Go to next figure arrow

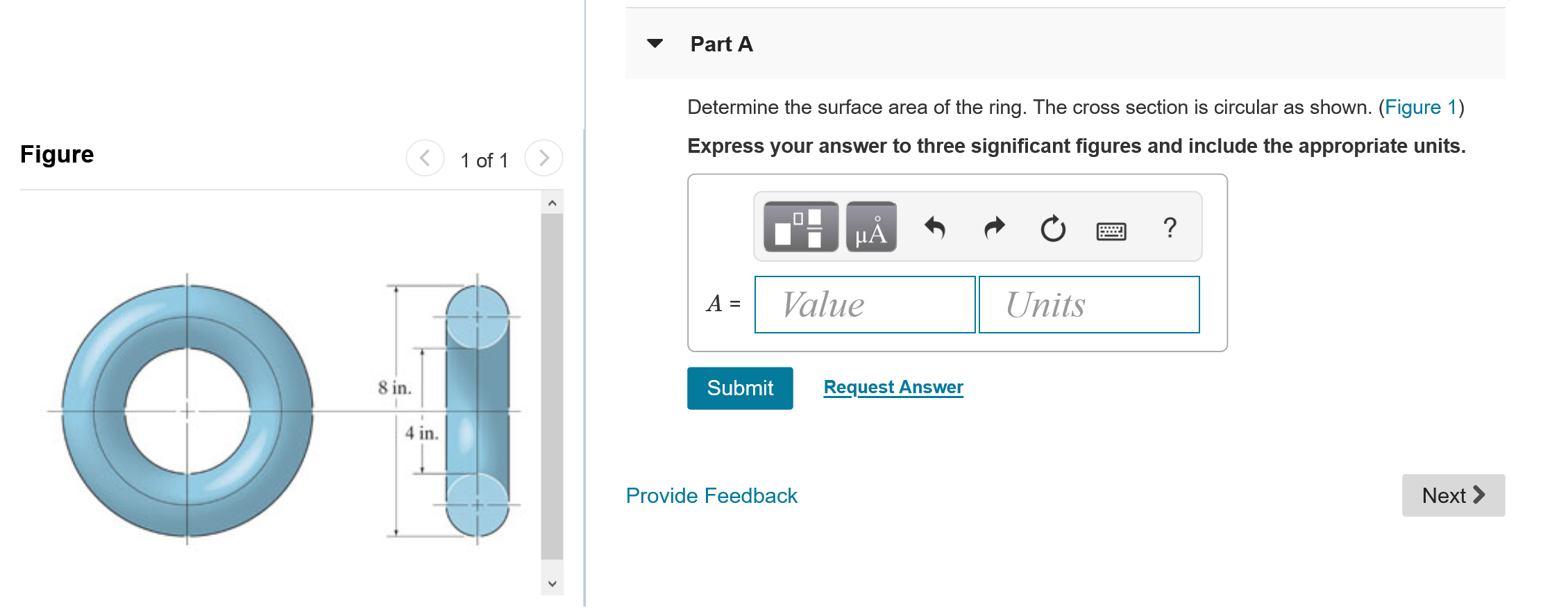pyautogui.click(x=543, y=158)
